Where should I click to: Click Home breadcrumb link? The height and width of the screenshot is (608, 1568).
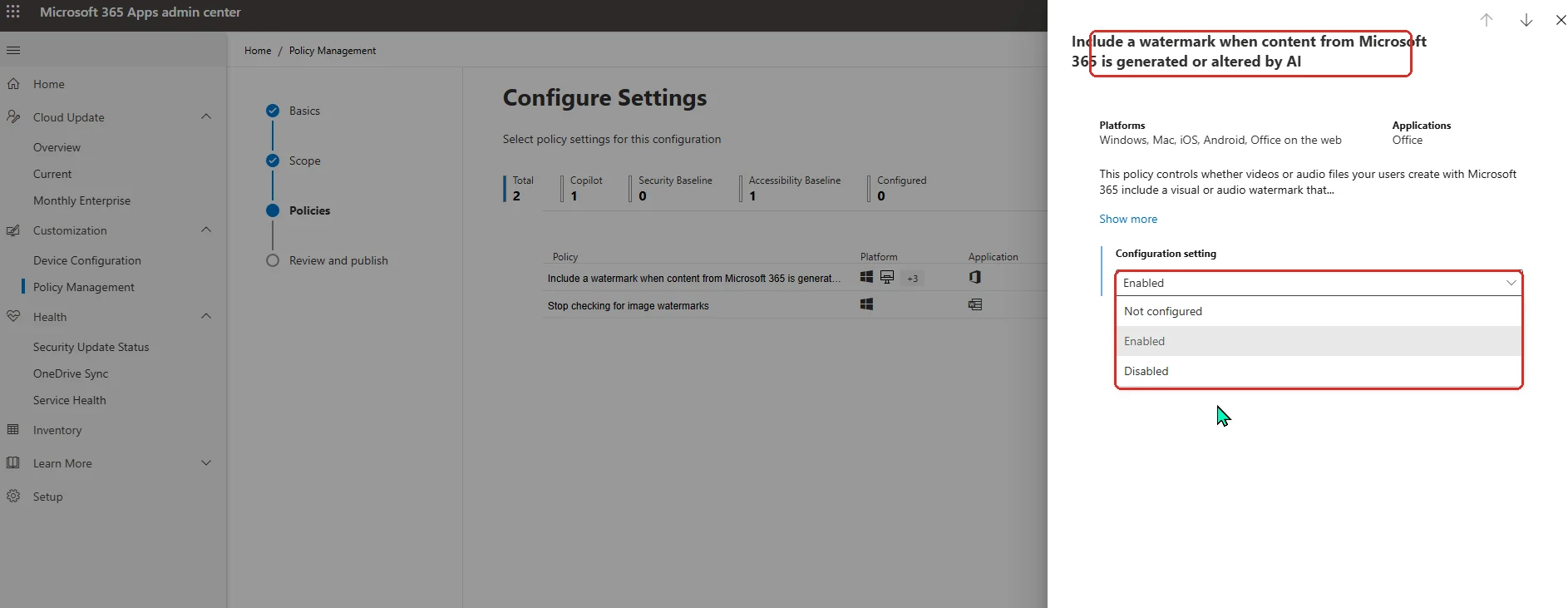258,51
